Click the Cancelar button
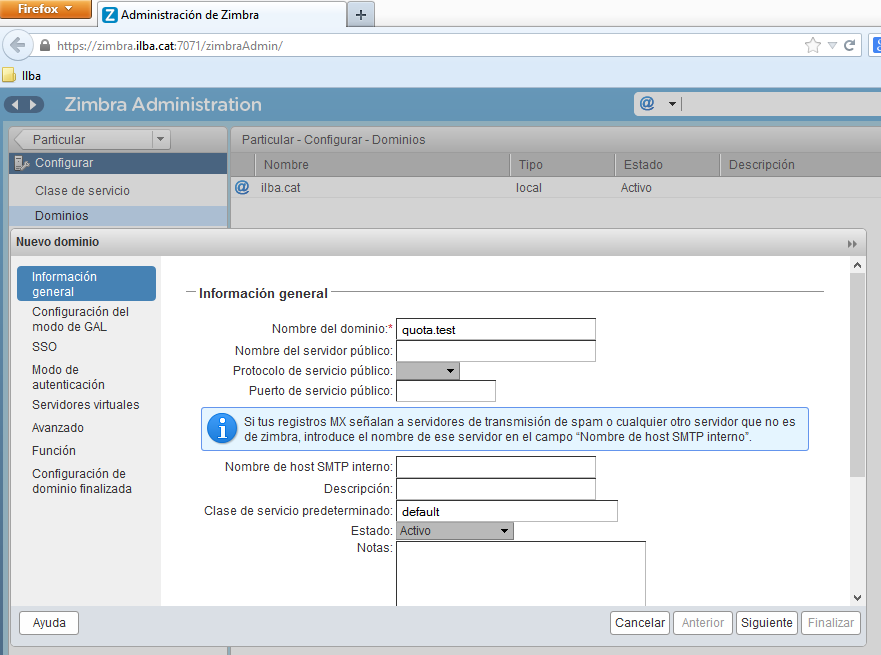The width and height of the screenshot is (881, 655). click(639, 623)
